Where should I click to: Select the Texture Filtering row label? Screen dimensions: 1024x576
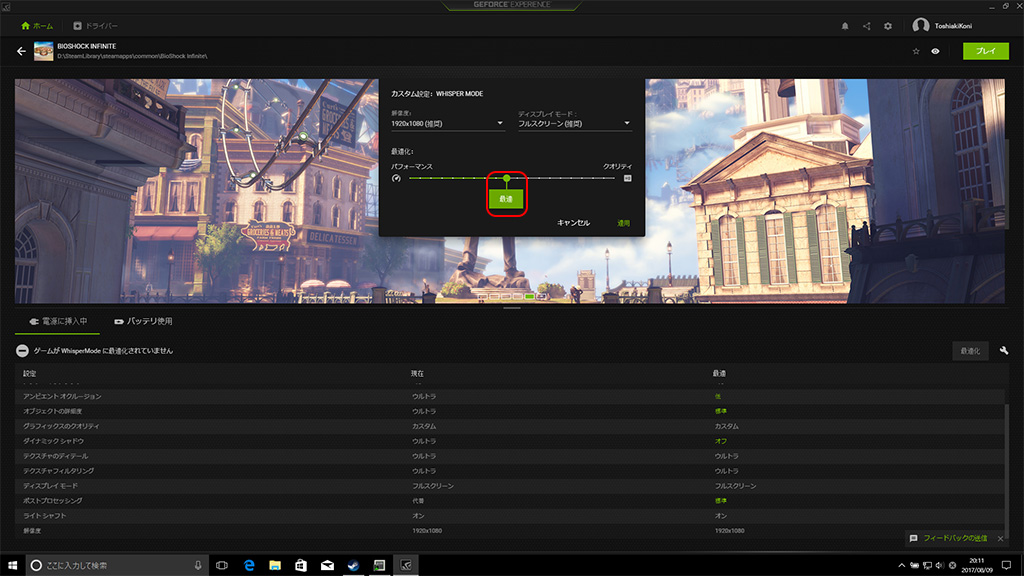(x=59, y=471)
